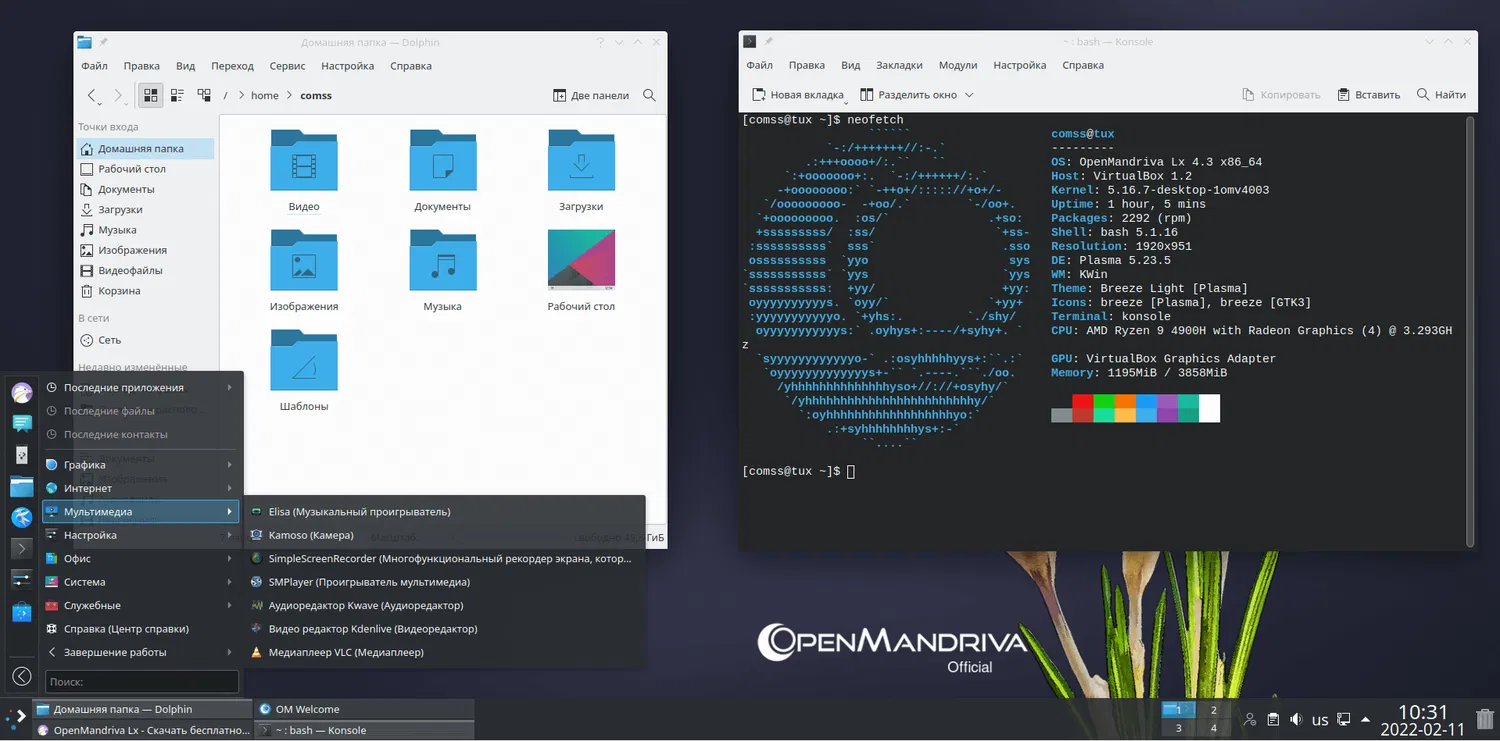This screenshot has height=741, width=1500.
Task: Click the Konsole vertical scrollbar
Action: [1470, 330]
